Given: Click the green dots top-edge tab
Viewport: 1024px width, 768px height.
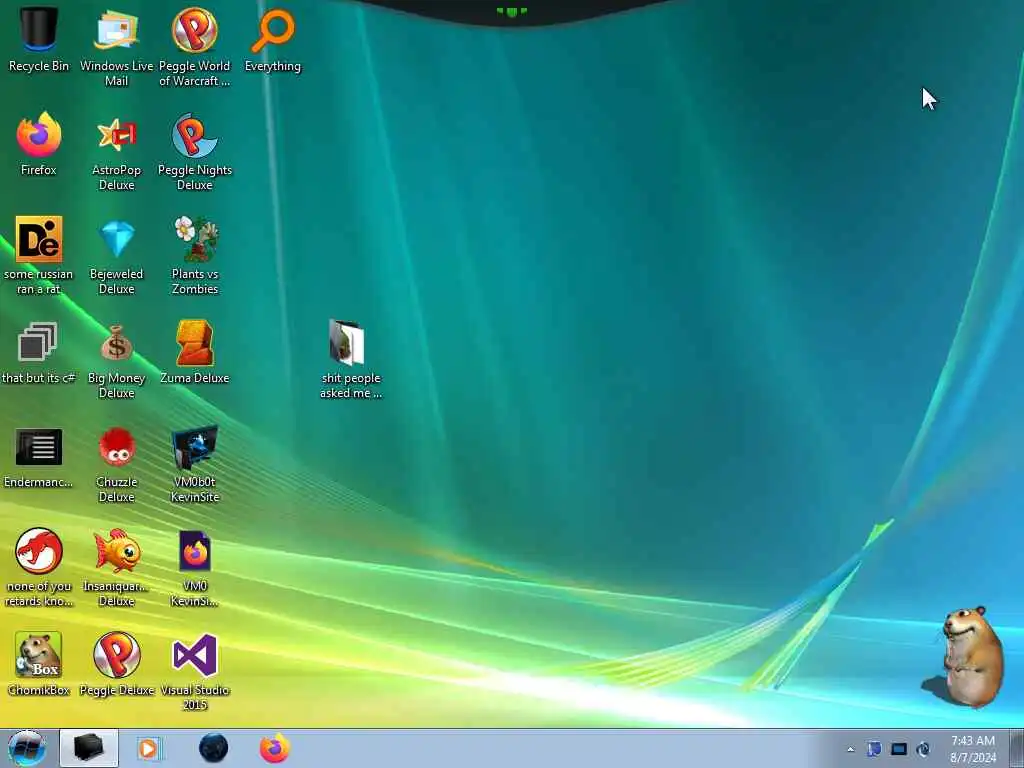Looking at the screenshot, I should pos(511,12).
